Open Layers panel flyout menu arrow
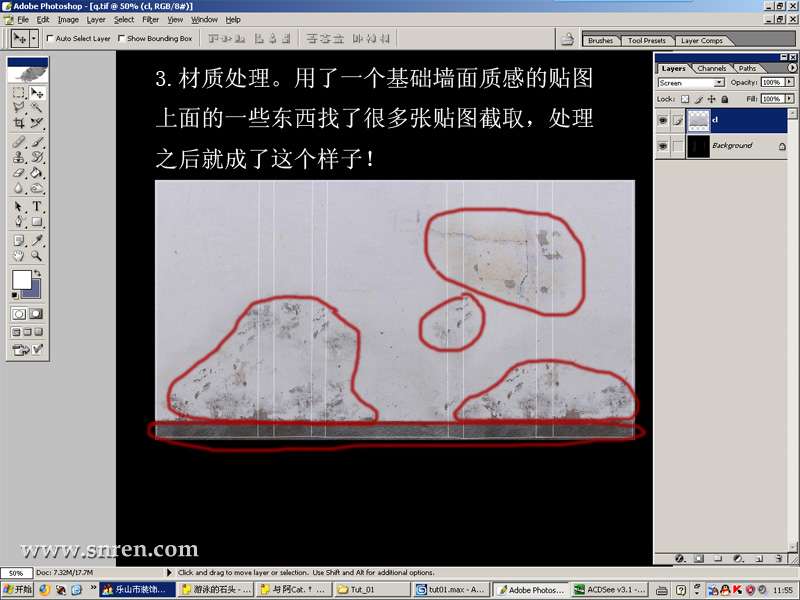This screenshot has height=600, width=800. (x=792, y=68)
